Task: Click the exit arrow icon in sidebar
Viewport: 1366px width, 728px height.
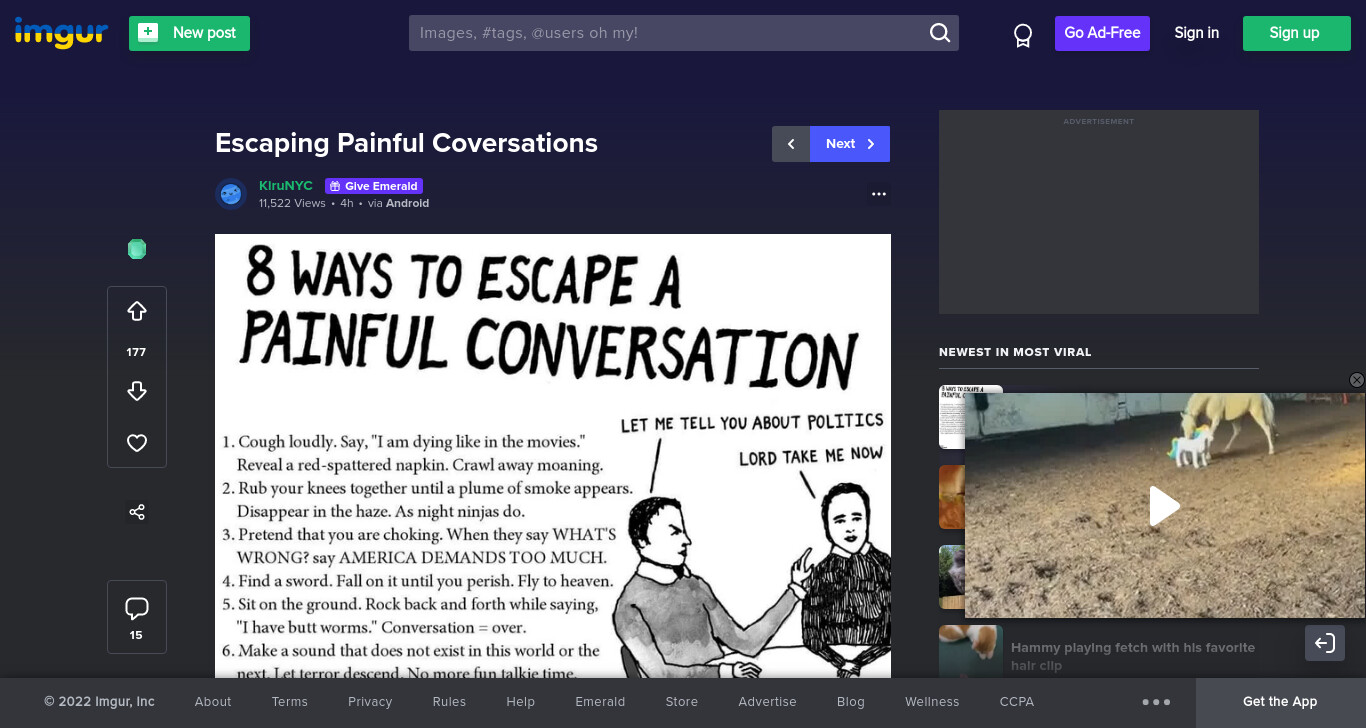Action: point(1325,643)
